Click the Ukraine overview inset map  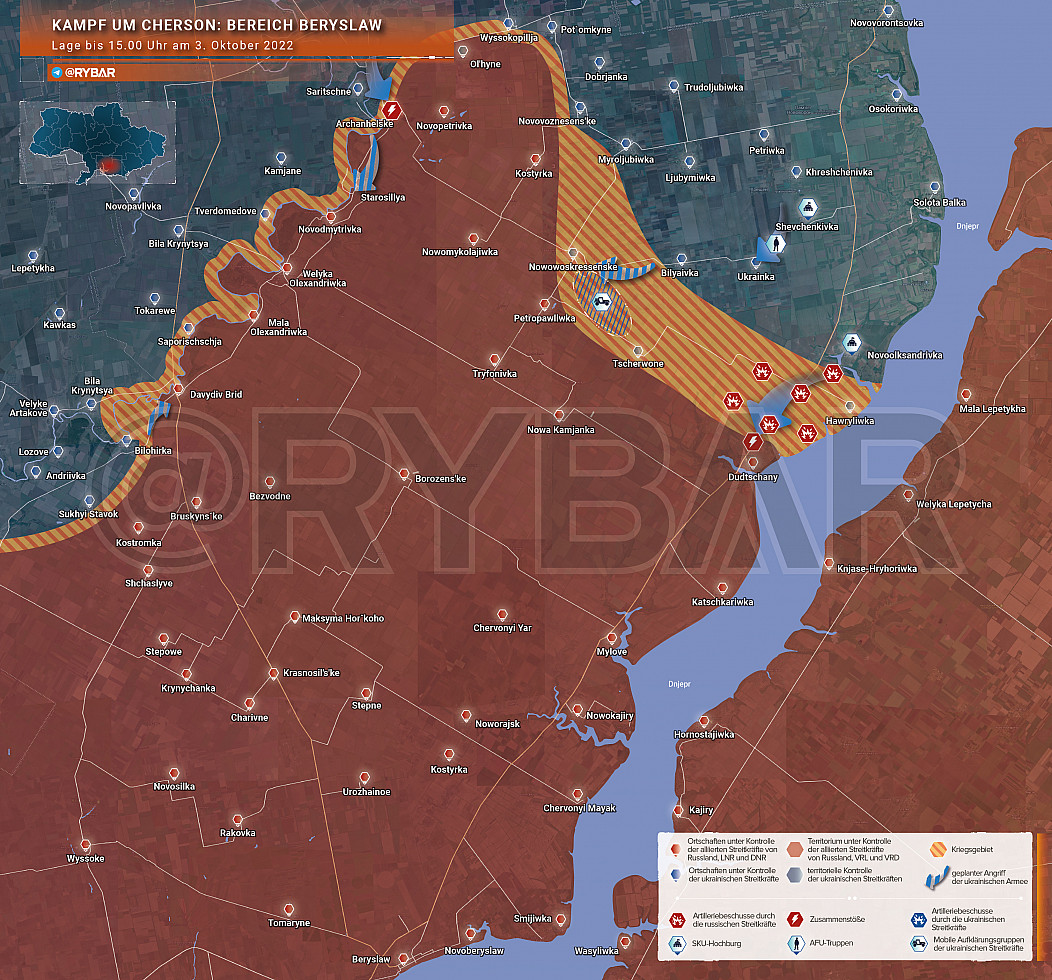point(98,144)
